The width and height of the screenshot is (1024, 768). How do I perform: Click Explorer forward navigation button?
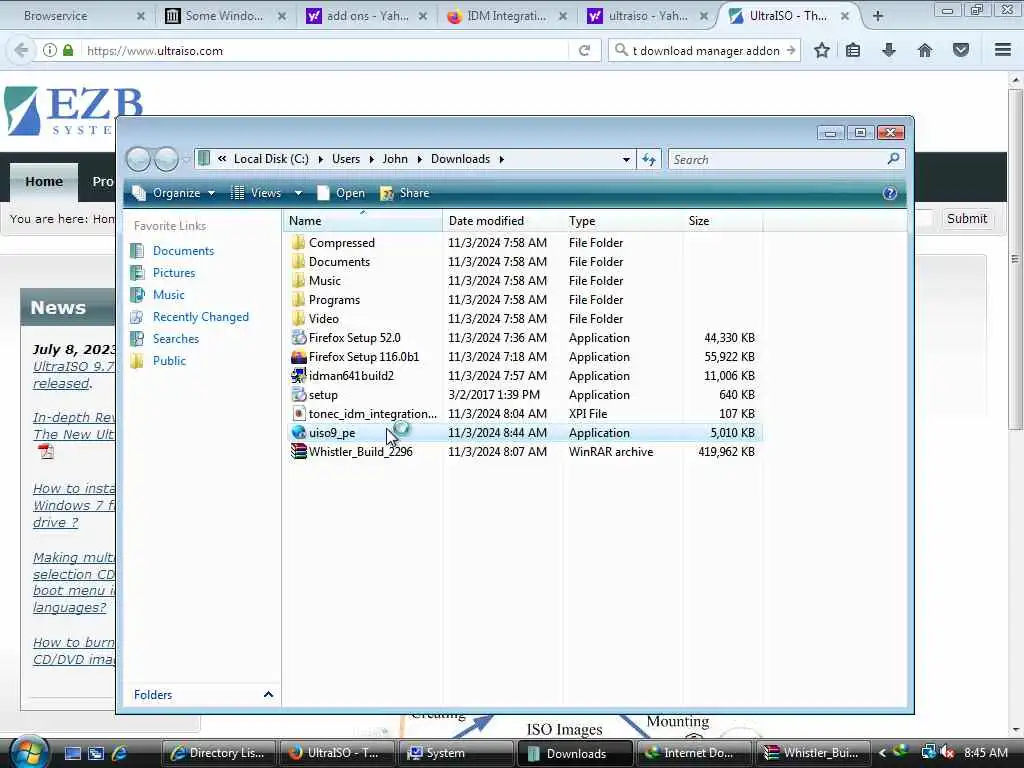point(167,159)
